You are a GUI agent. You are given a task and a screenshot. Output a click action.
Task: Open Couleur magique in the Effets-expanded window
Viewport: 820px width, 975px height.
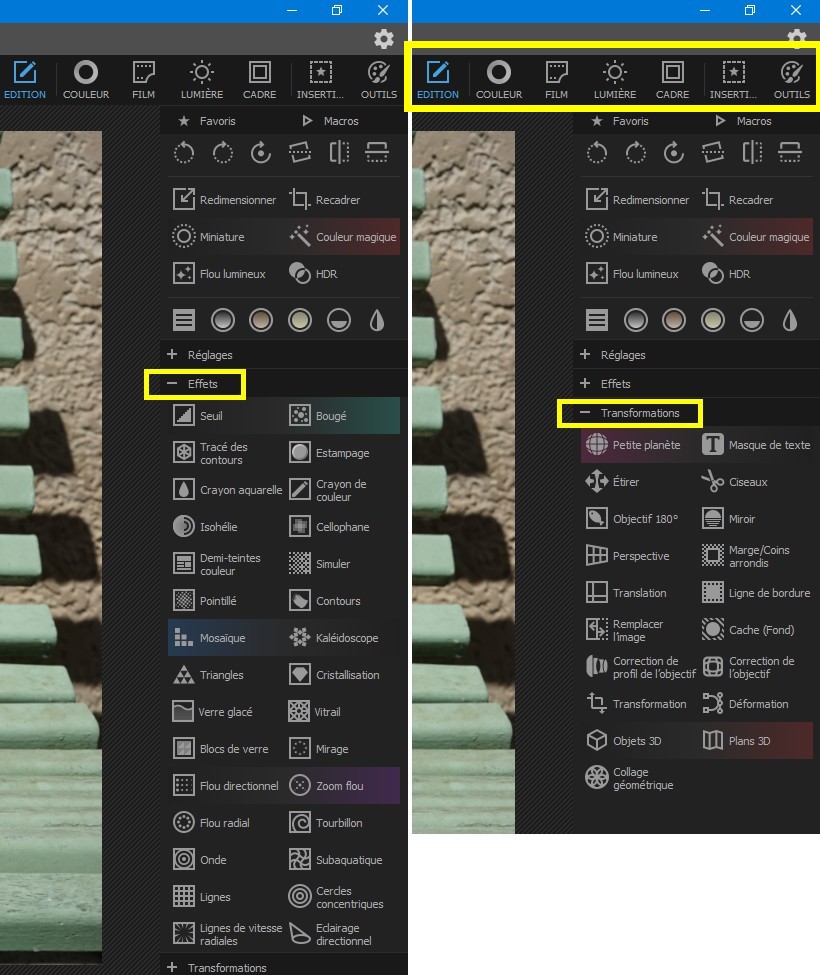(343, 237)
